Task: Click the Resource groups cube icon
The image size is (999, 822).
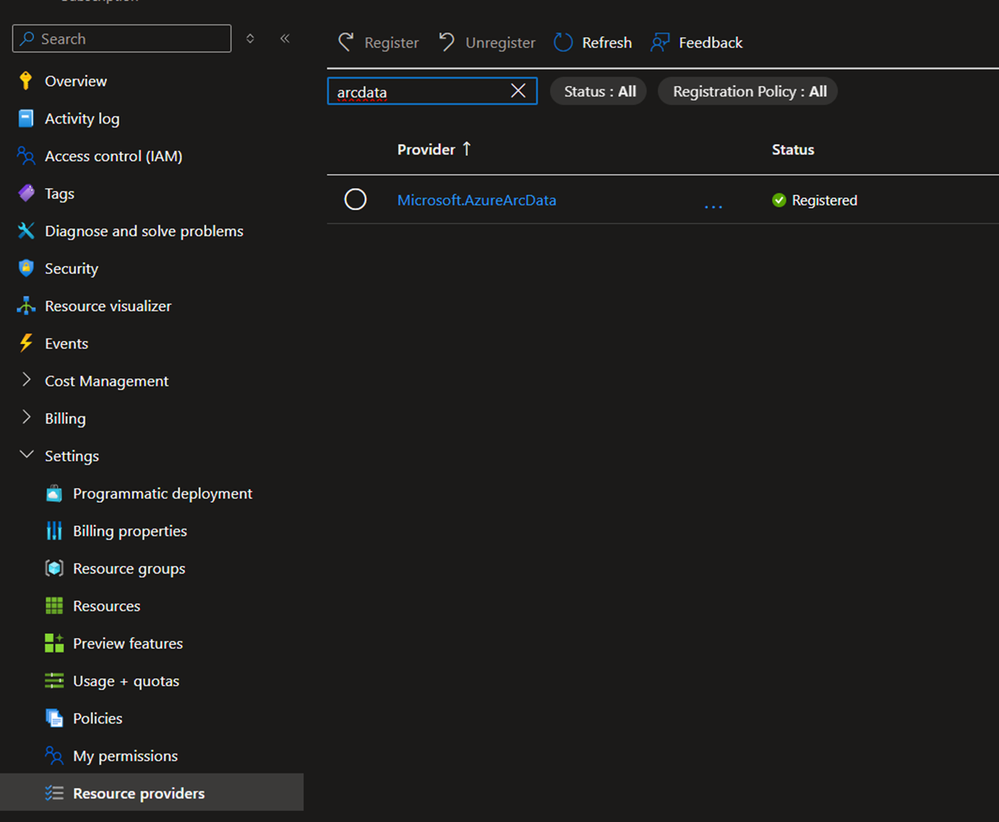Action: (x=54, y=568)
